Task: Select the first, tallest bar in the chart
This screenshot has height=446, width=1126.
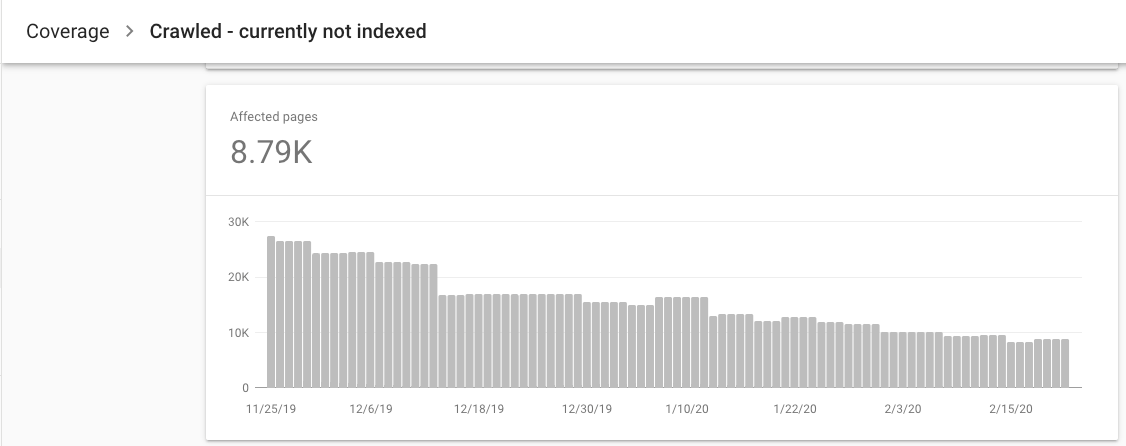Action: click(271, 312)
